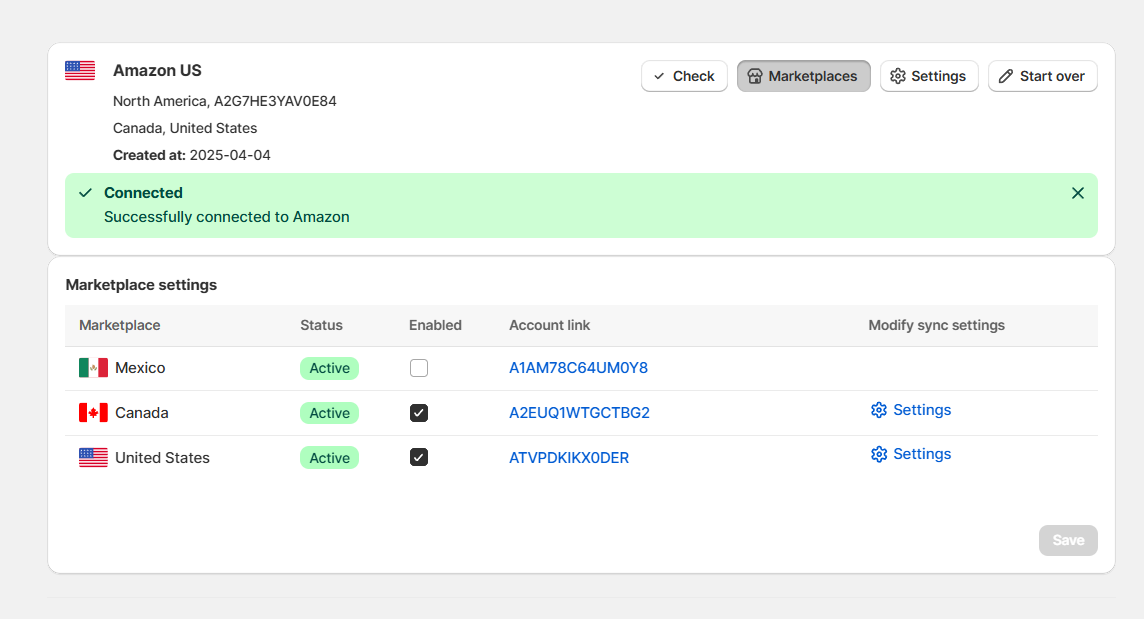Open account link A2EUQ1WTGCTBG2

point(579,413)
